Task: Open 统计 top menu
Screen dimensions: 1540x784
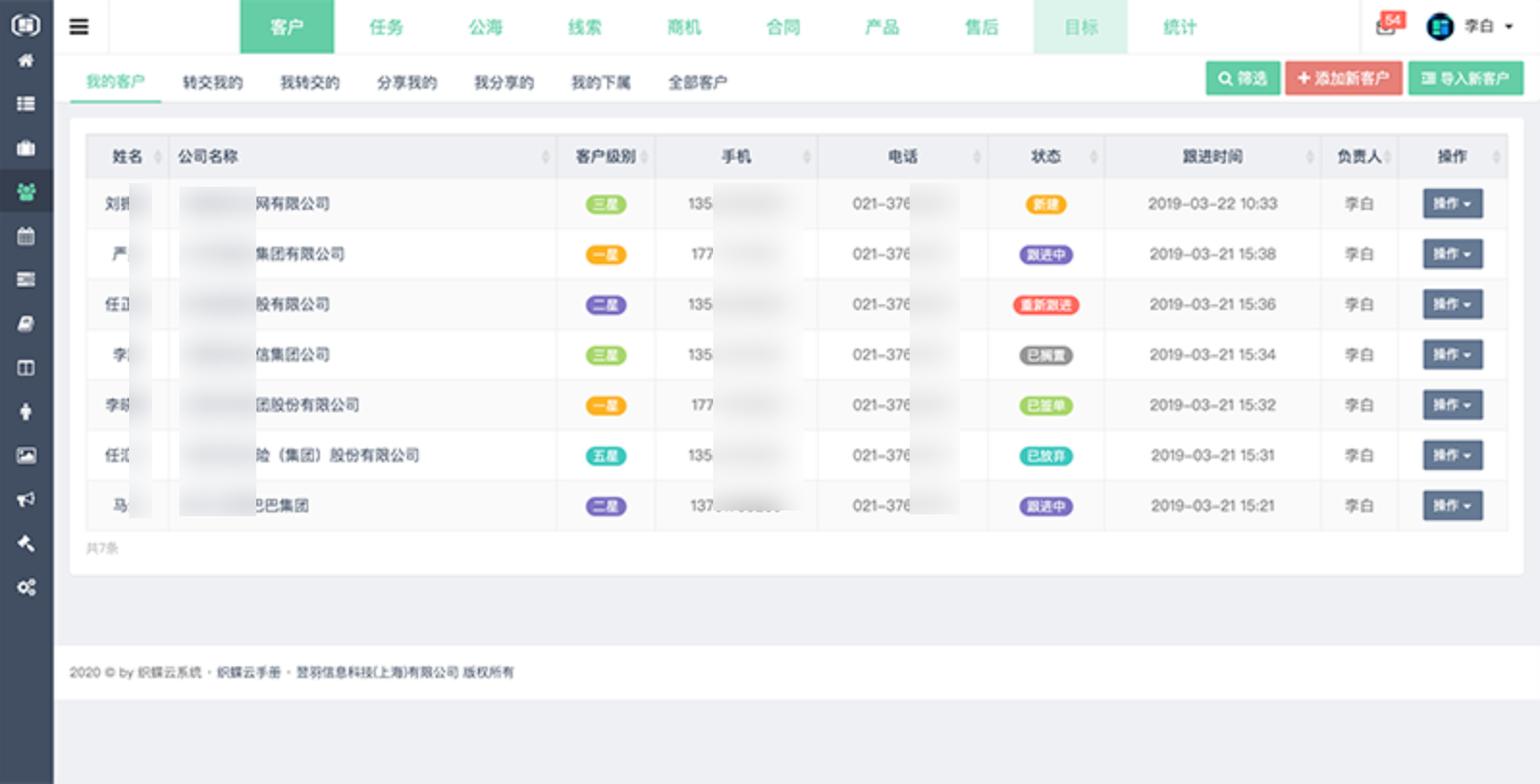Action: tap(1181, 27)
